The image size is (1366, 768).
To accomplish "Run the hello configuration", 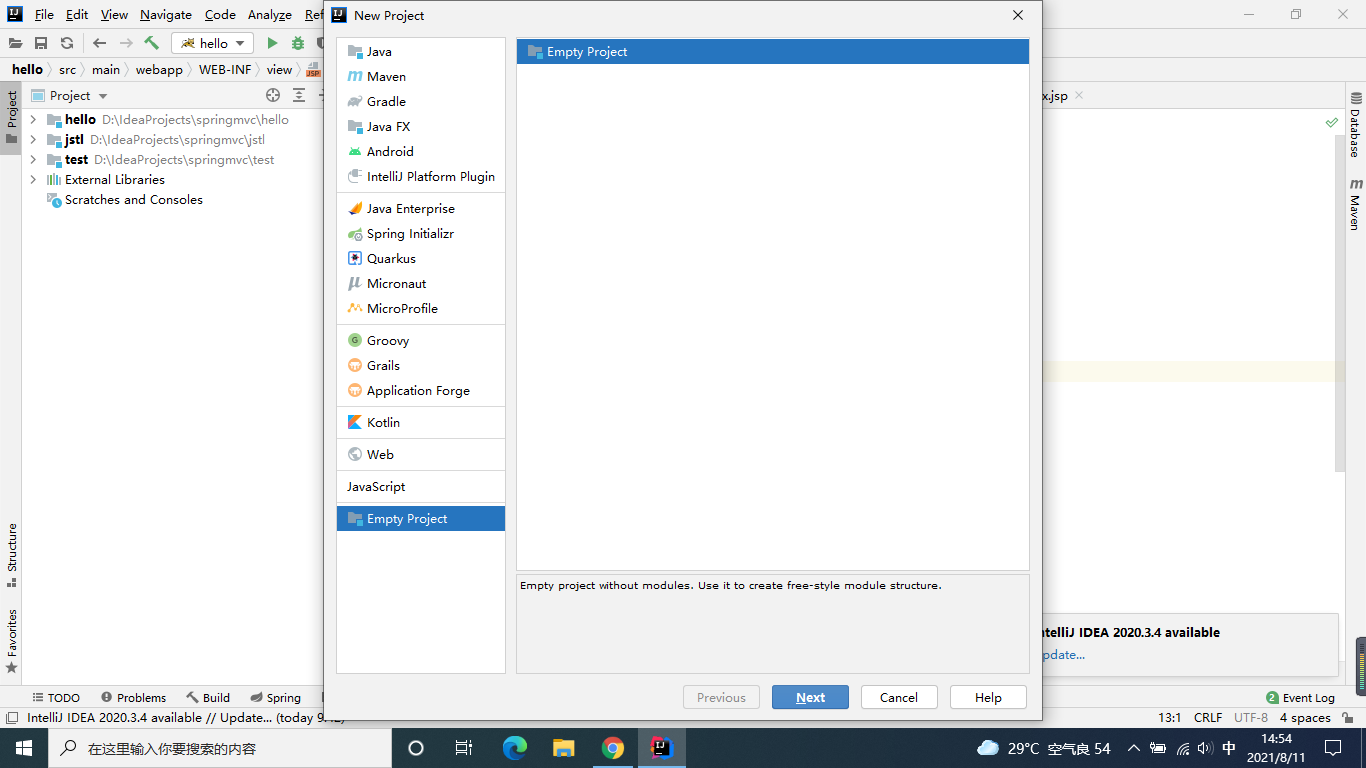I will (272, 43).
